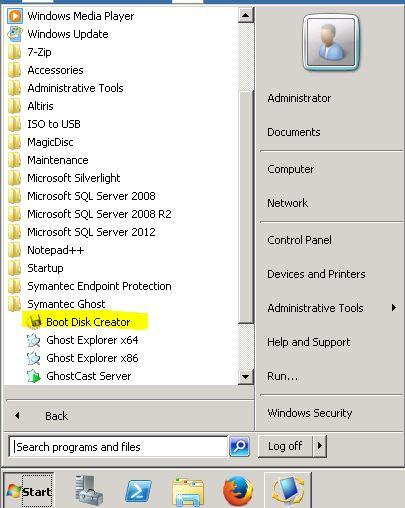Expand the Administrative Tools submenu arrow

pos(394,307)
